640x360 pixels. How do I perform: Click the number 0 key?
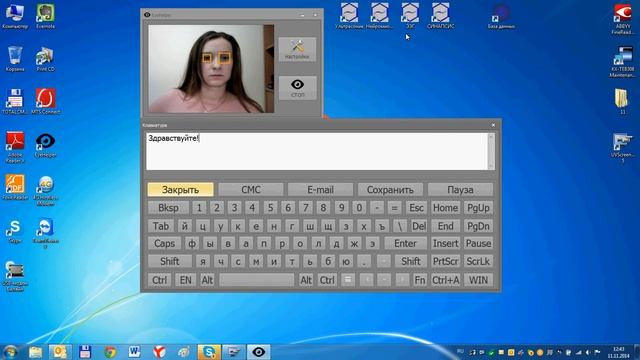coord(359,208)
